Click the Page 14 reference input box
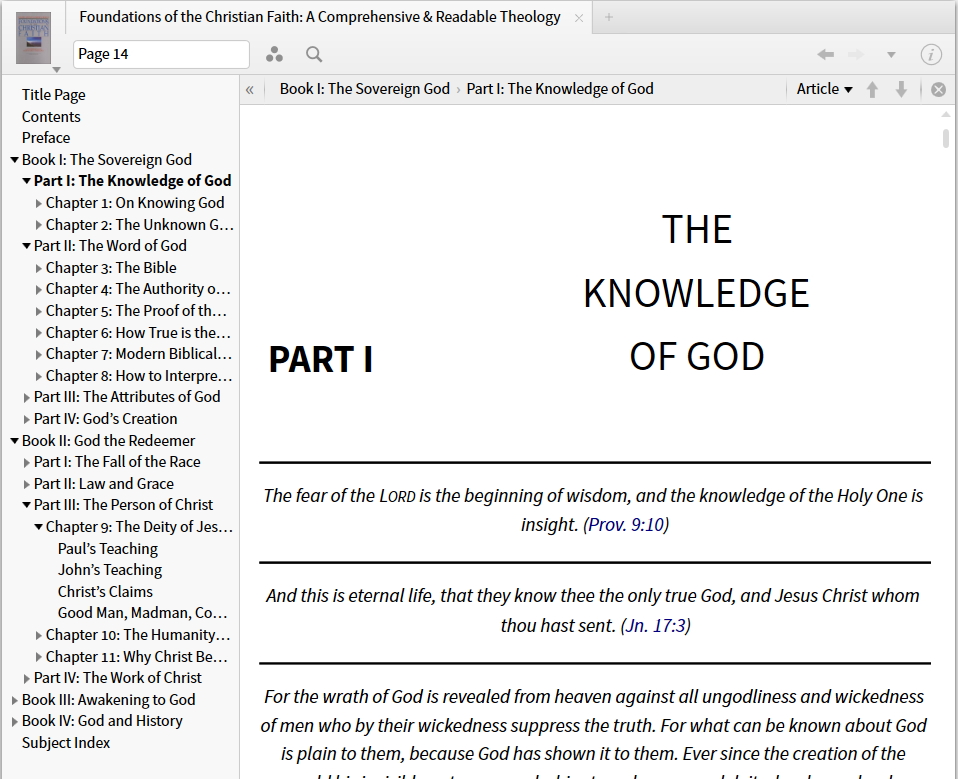 click(x=161, y=54)
